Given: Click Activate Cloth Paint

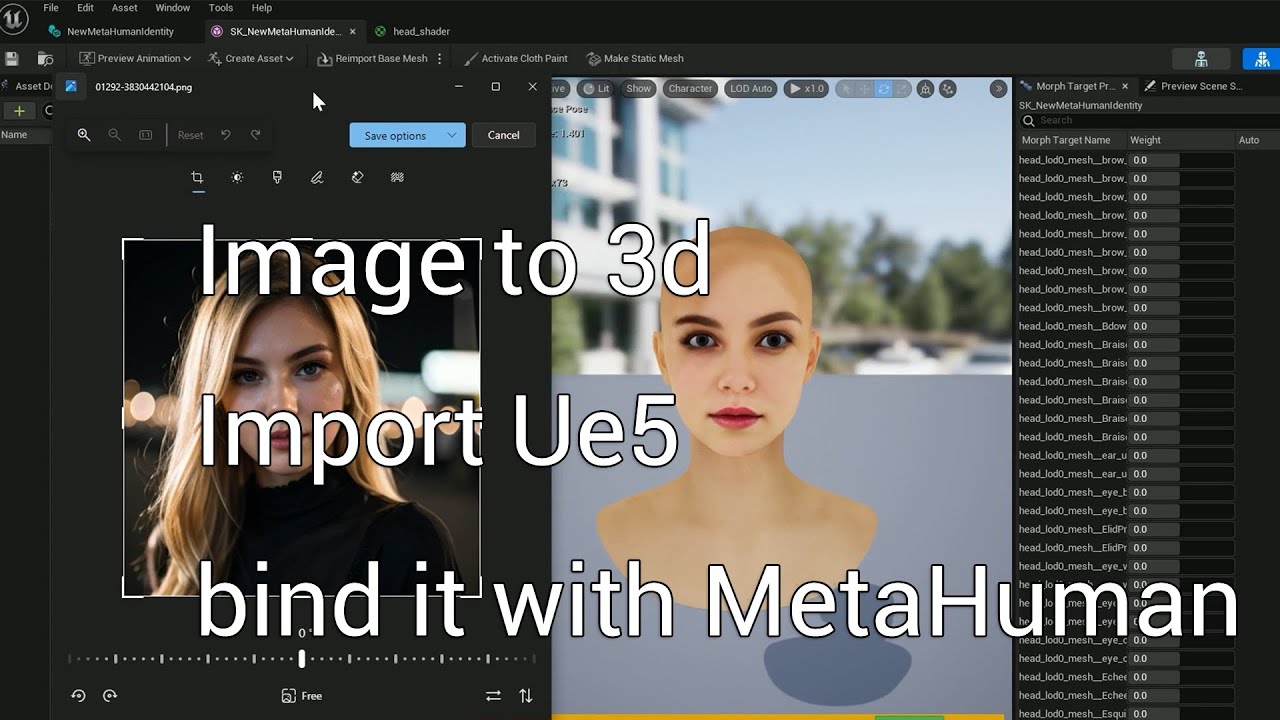Looking at the screenshot, I should (516, 59).
